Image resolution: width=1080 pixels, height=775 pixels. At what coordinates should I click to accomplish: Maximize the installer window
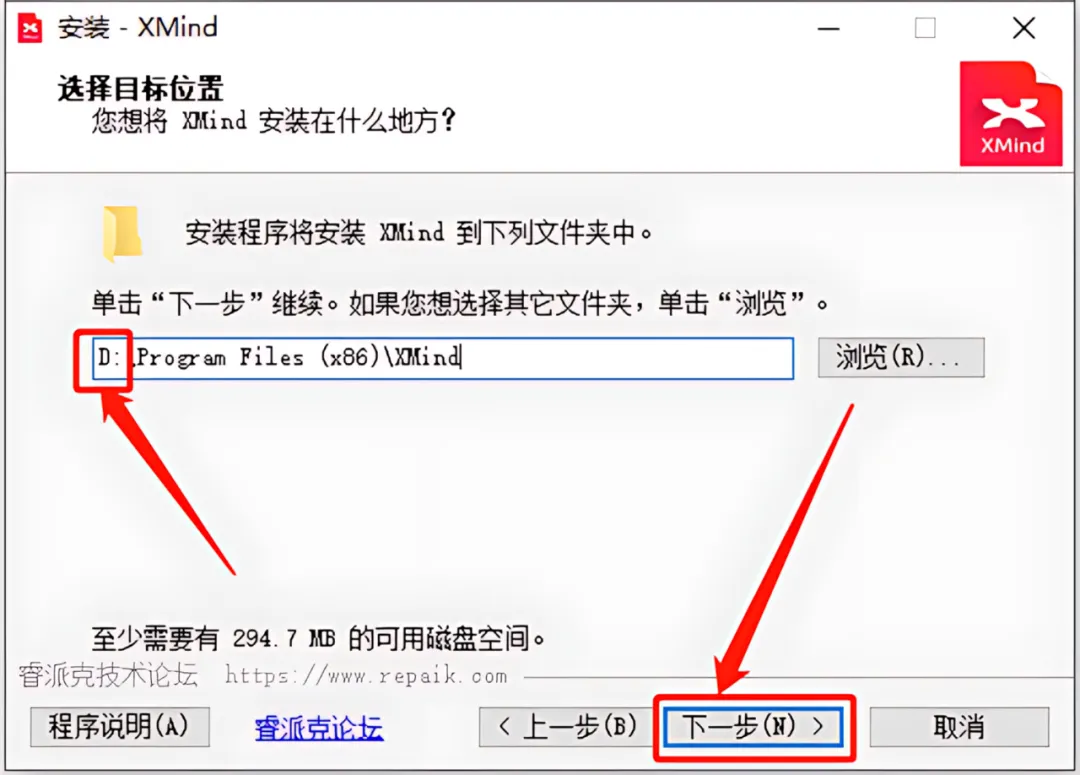925,29
